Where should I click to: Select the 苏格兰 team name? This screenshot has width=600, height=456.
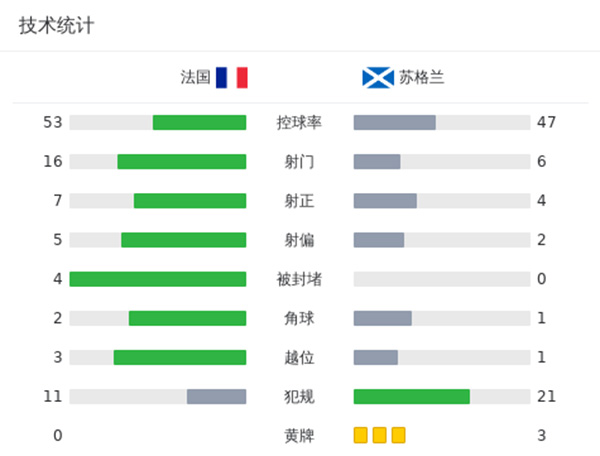[x=421, y=78]
